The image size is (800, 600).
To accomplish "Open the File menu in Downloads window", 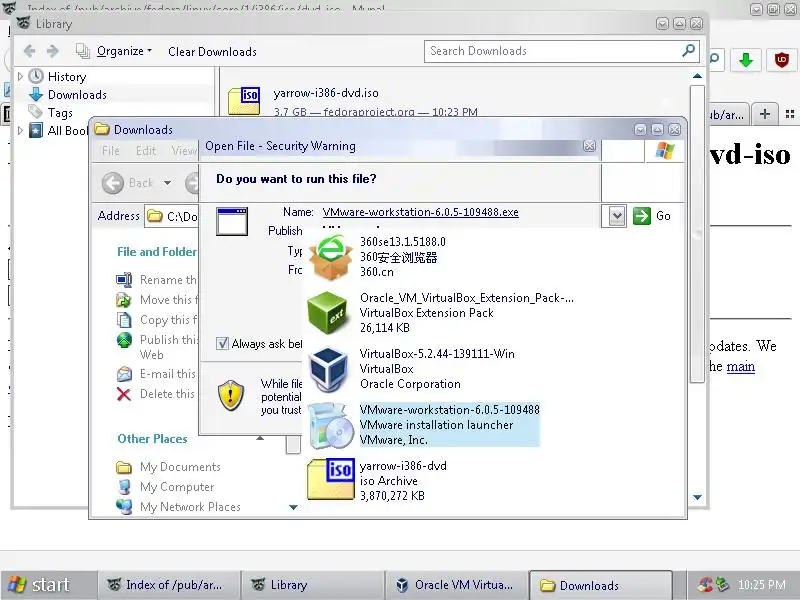I will (110, 151).
